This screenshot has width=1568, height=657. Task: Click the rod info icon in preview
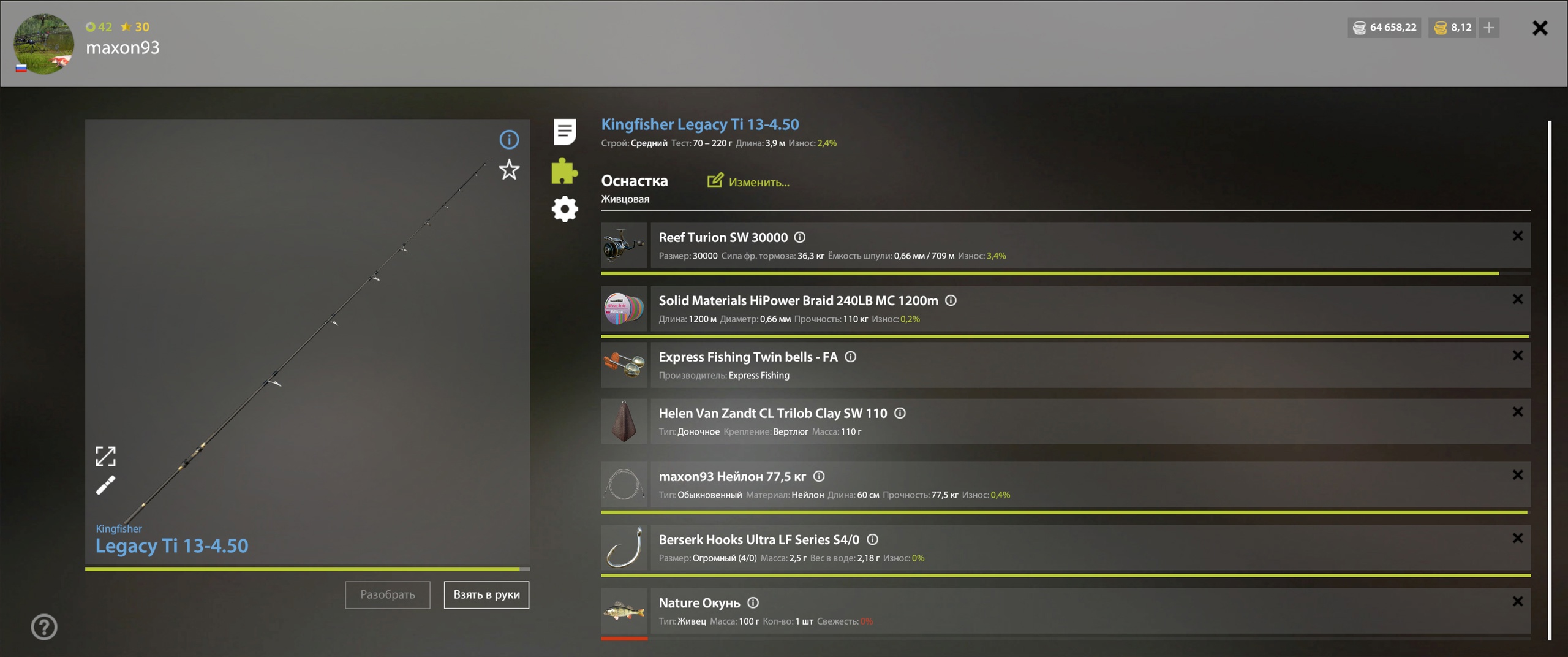click(x=509, y=140)
